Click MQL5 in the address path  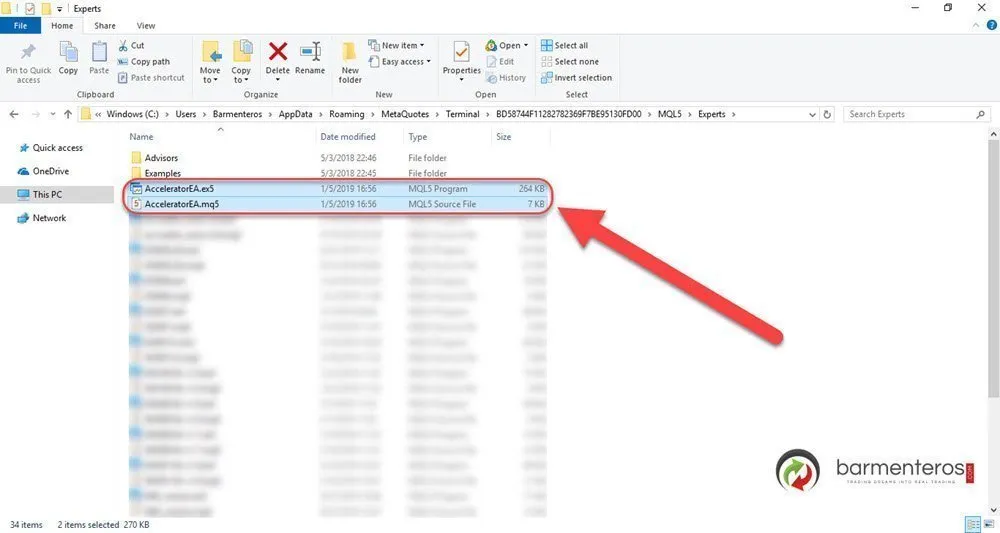click(670, 114)
